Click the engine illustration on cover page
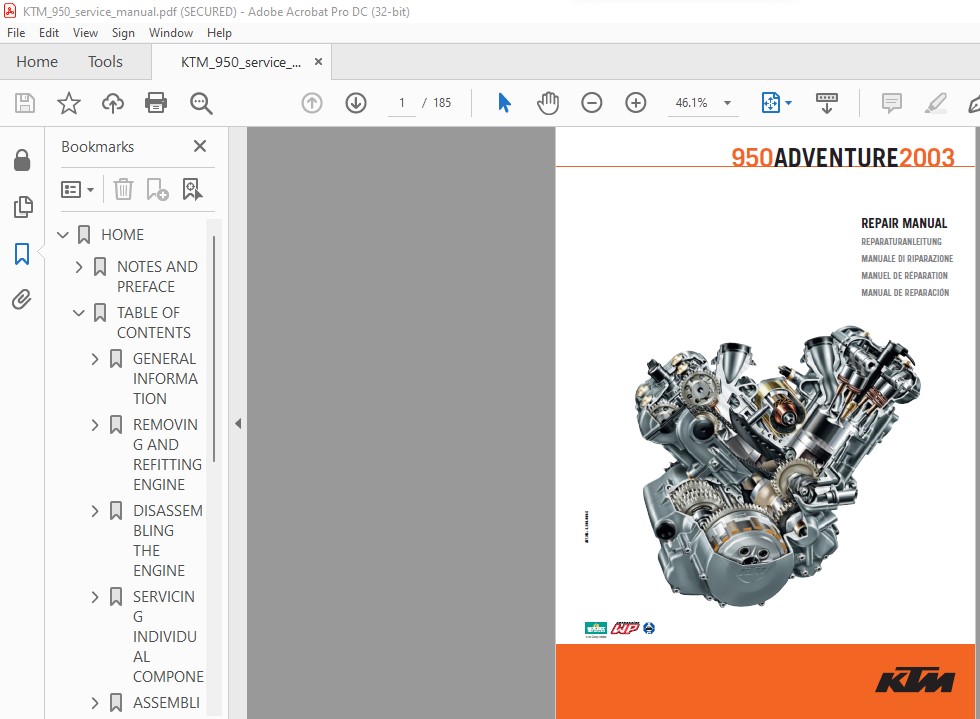 [777, 466]
